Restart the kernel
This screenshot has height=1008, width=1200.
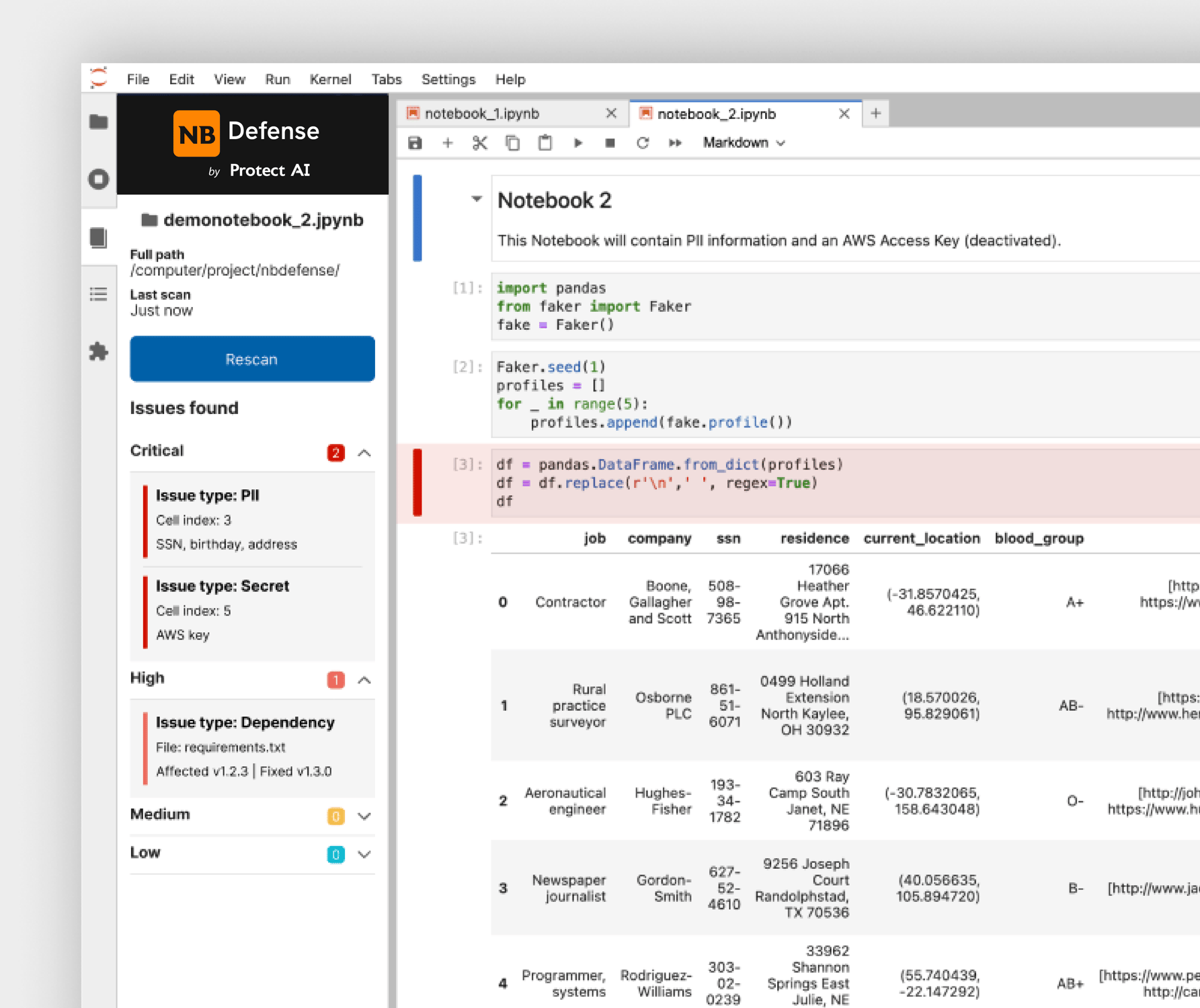[x=643, y=142]
